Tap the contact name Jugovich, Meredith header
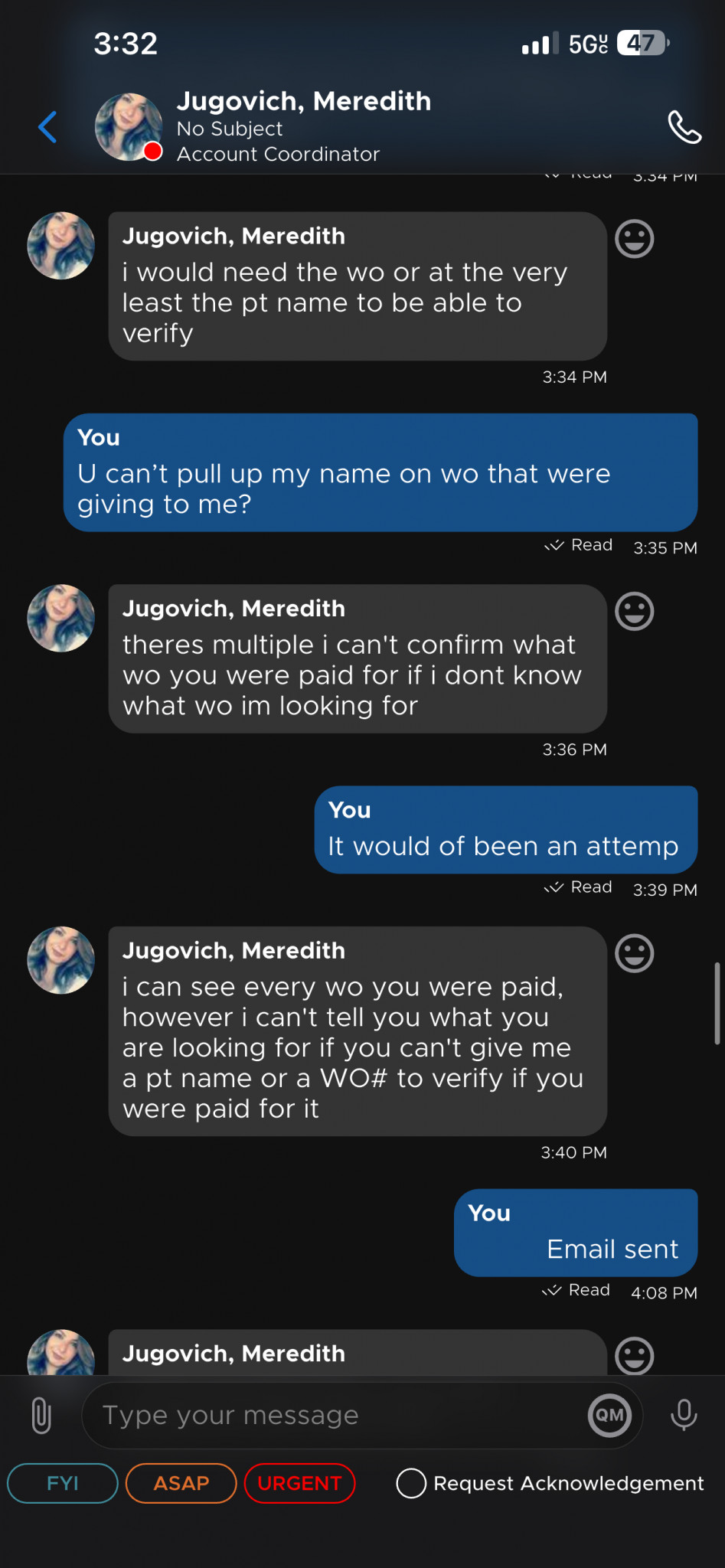The width and height of the screenshot is (725, 1568). pyautogui.click(x=304, y=101)
